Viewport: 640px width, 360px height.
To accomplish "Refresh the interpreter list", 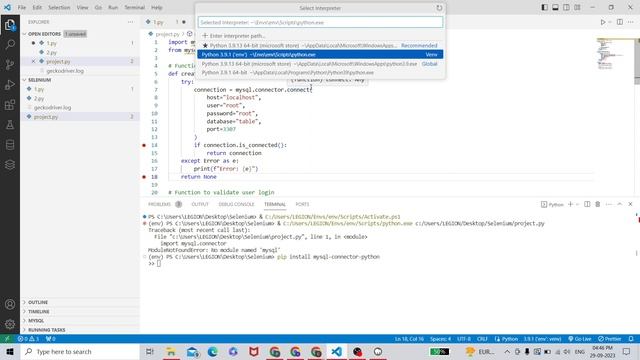I will (439, 8).
